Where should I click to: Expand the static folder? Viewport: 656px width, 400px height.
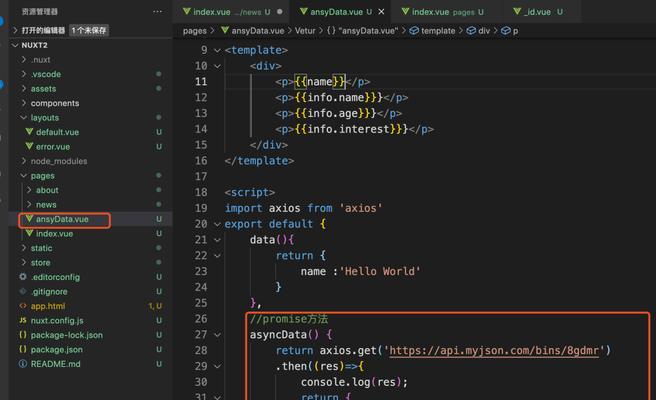(24, 248)
